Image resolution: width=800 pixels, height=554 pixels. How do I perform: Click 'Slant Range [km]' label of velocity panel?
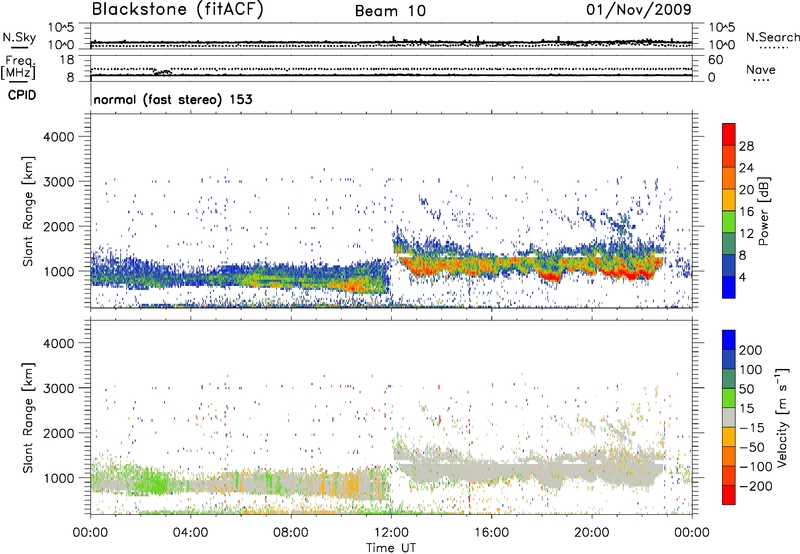28,418
